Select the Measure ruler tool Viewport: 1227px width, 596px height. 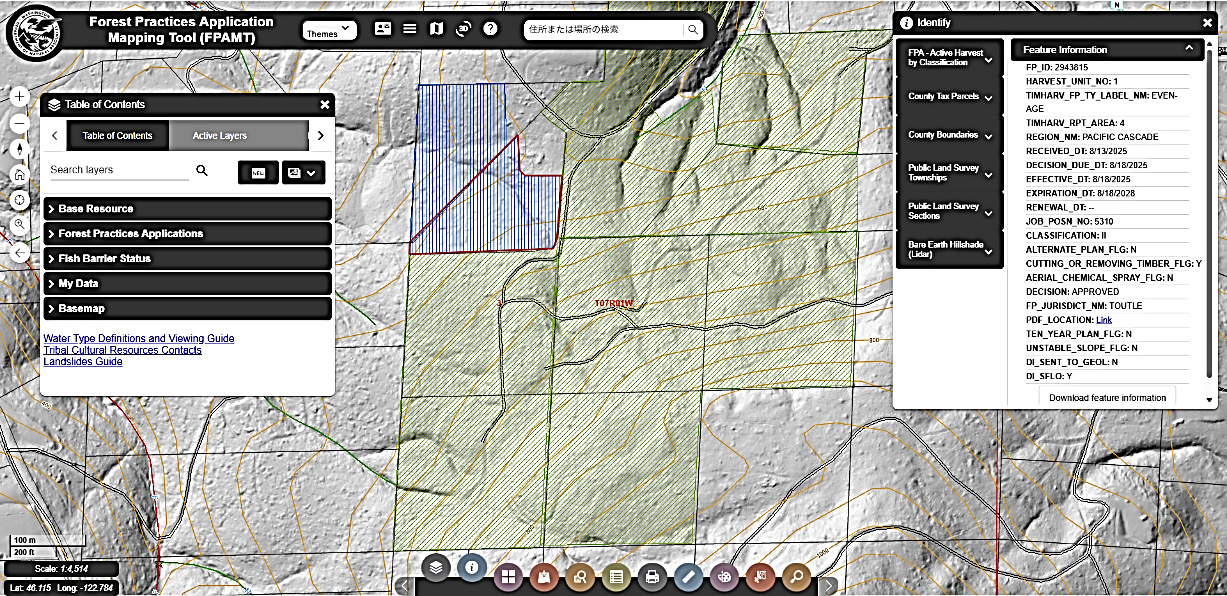(x=688, y=576)
